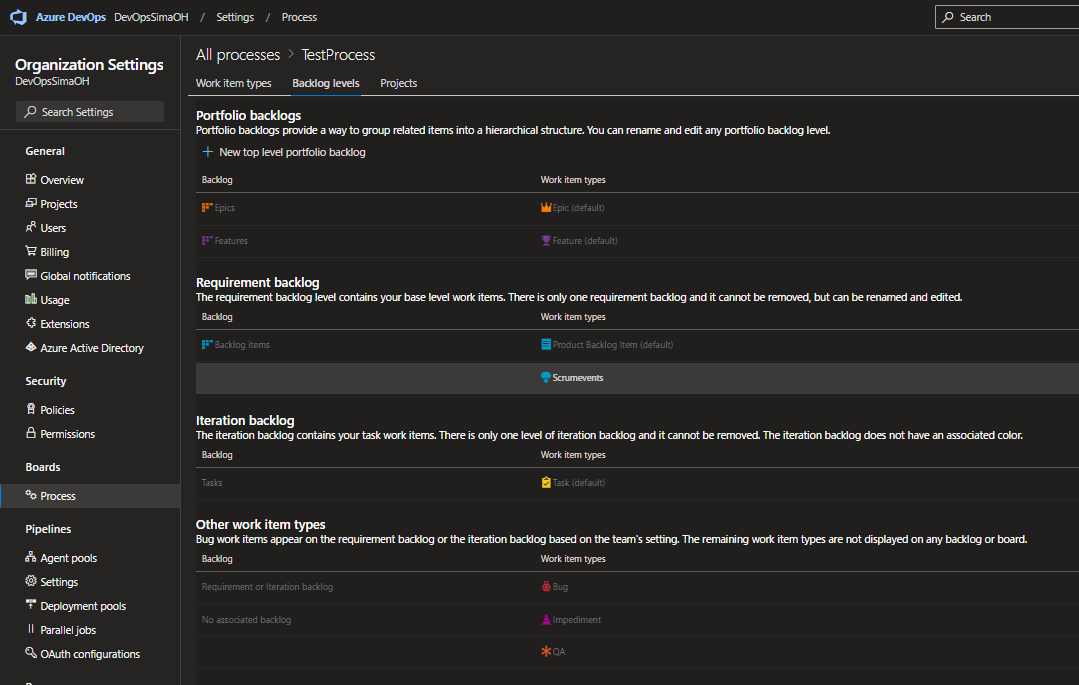Viewport: 1079px width, 685px height.
Task: Click the Task clipboard icon
Action: point(546,483)
